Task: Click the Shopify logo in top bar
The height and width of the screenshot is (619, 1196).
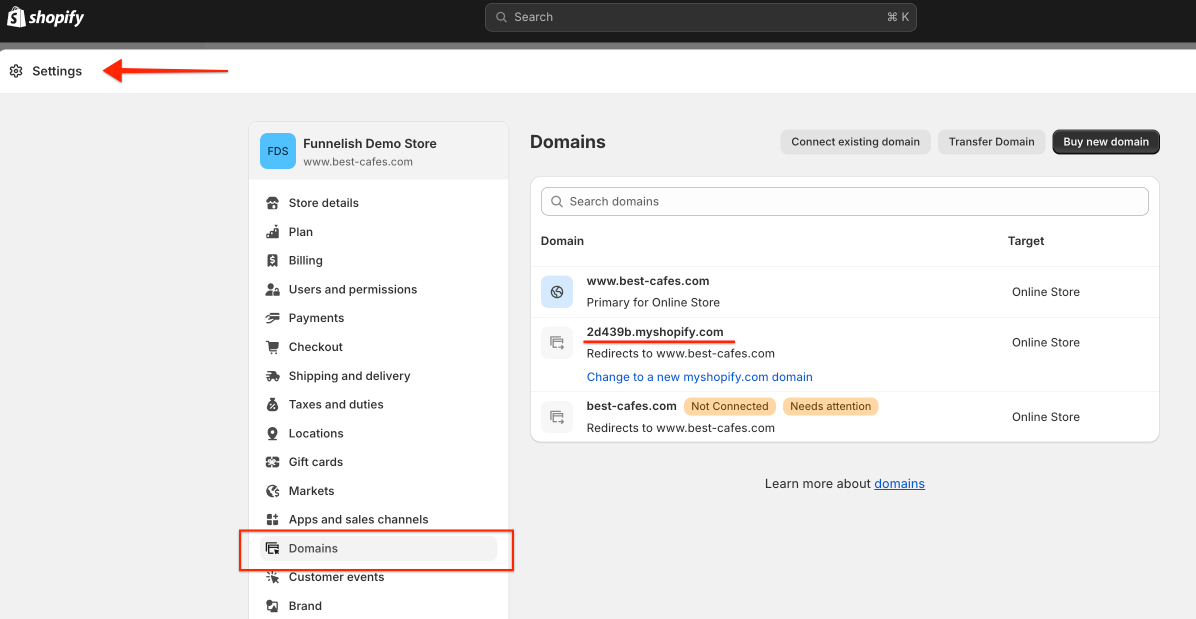Action: (46, 17)
